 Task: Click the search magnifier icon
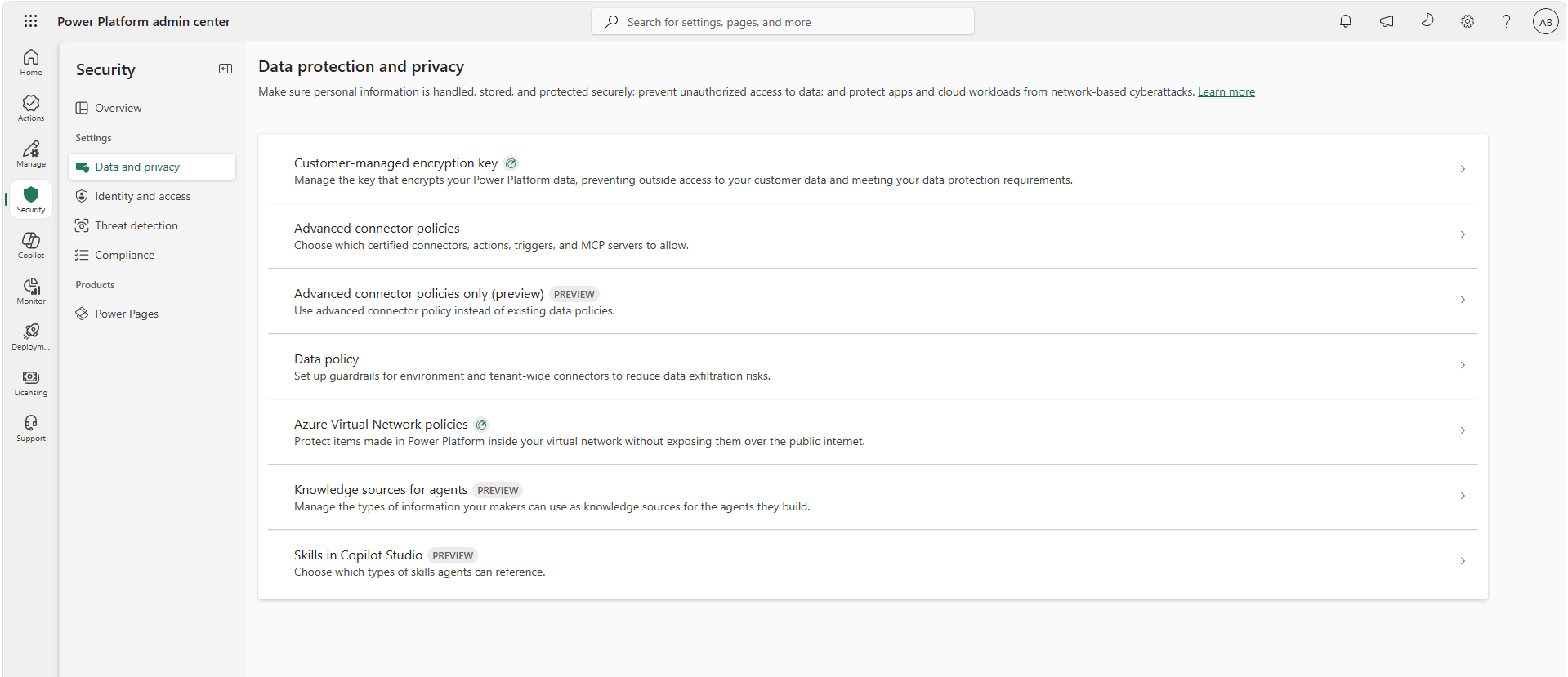[x=611, y=22]
